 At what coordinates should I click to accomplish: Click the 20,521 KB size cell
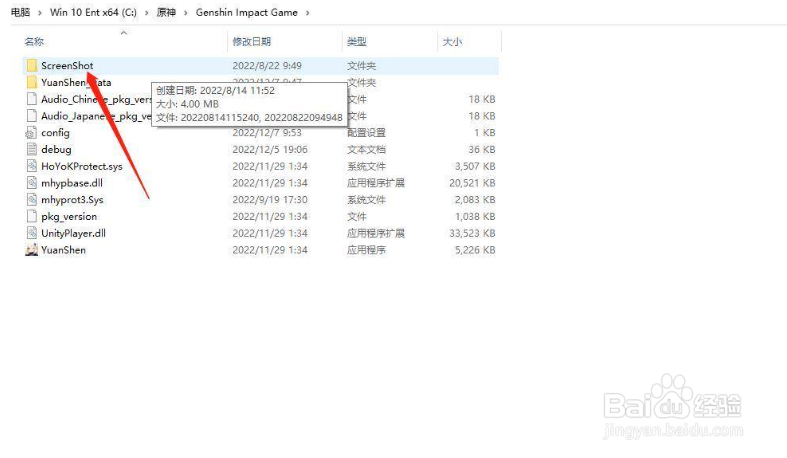click(472, 183)
